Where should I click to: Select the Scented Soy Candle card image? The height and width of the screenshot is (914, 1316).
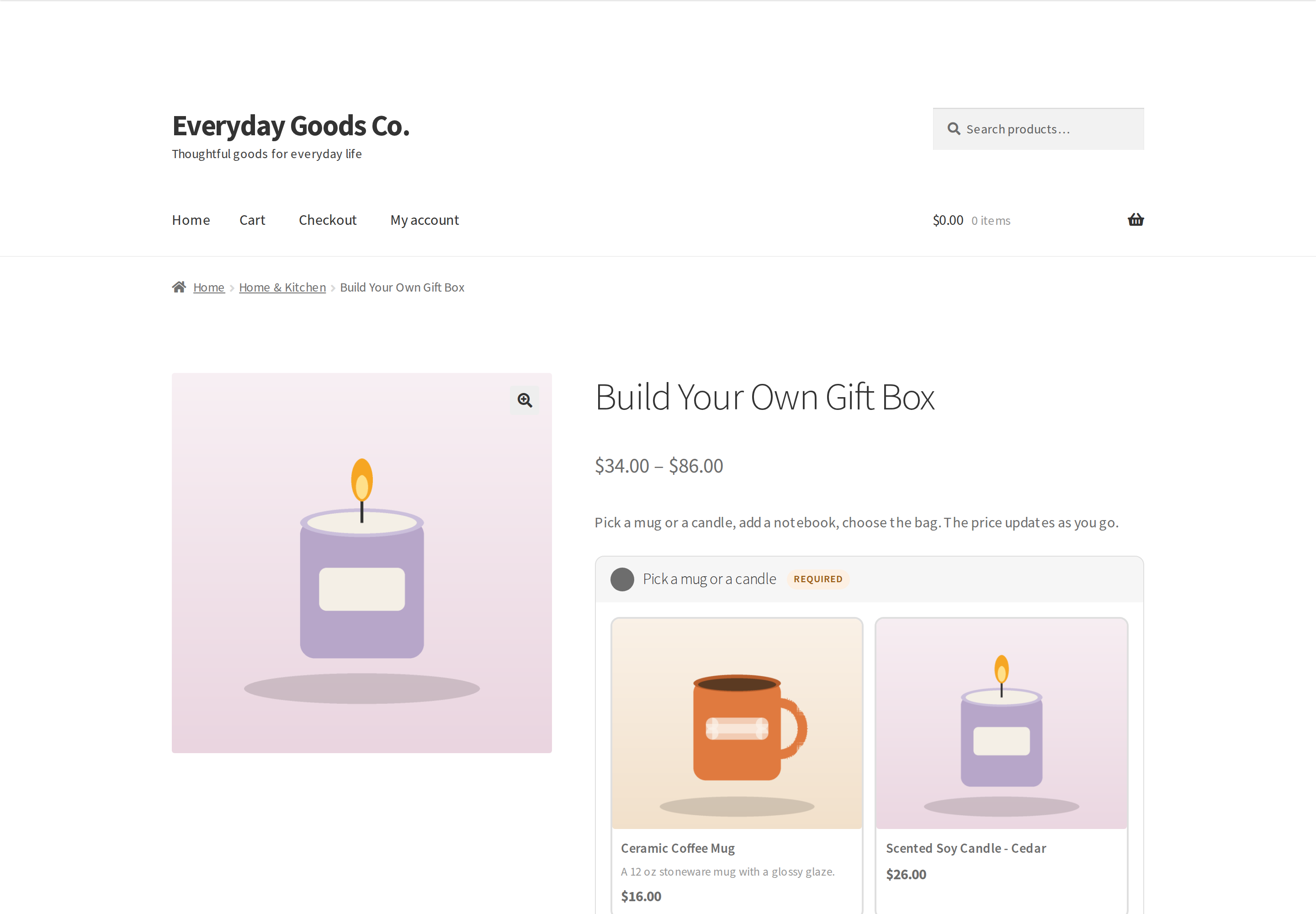[x=1002, y=724]
